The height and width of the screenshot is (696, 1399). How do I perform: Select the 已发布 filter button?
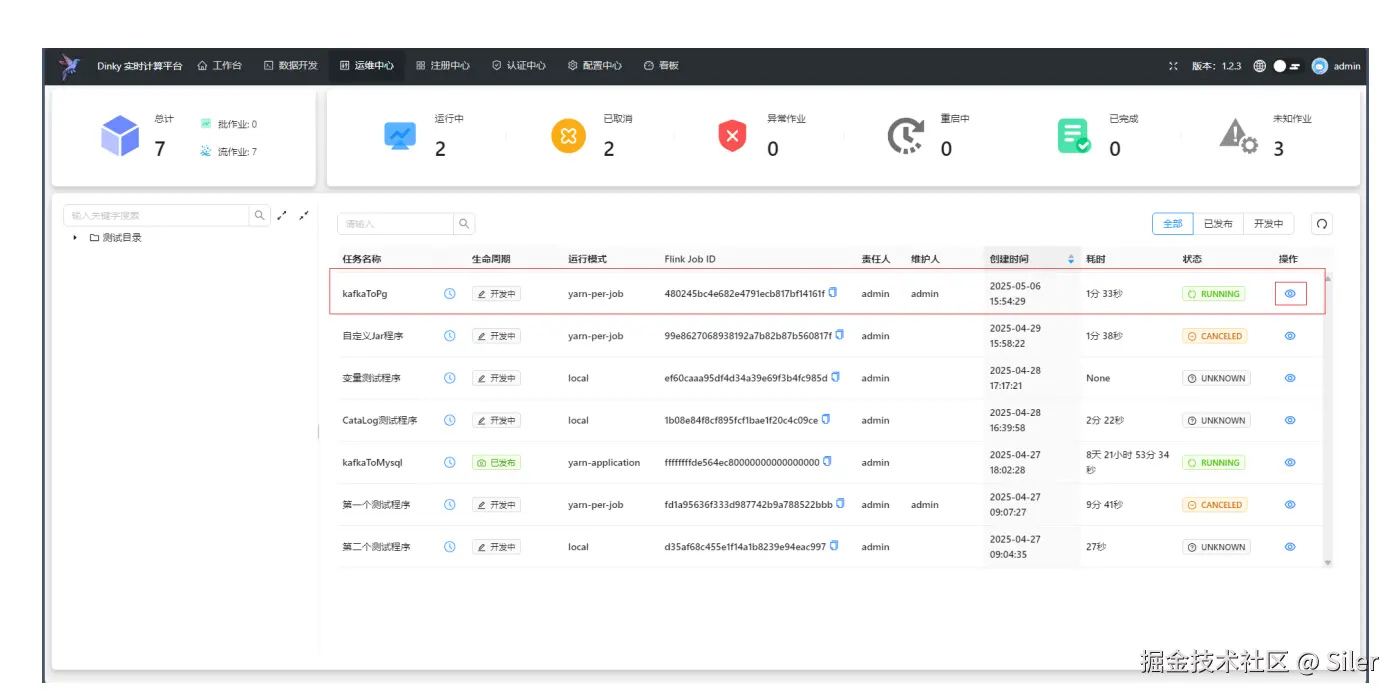pyautogui.click(x=1218, y=224)
